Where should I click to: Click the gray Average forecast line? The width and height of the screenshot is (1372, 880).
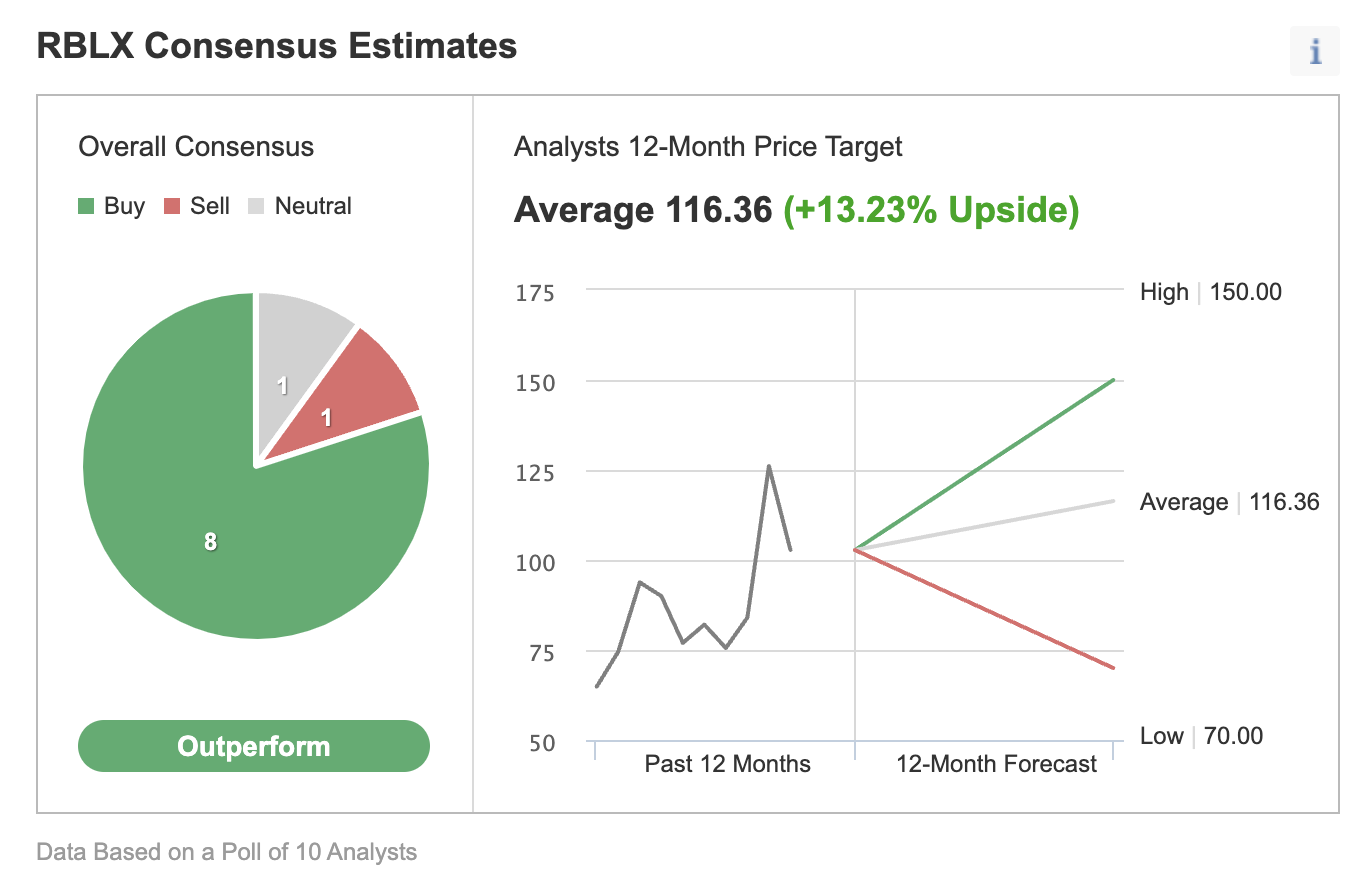(x=985, y=525)
